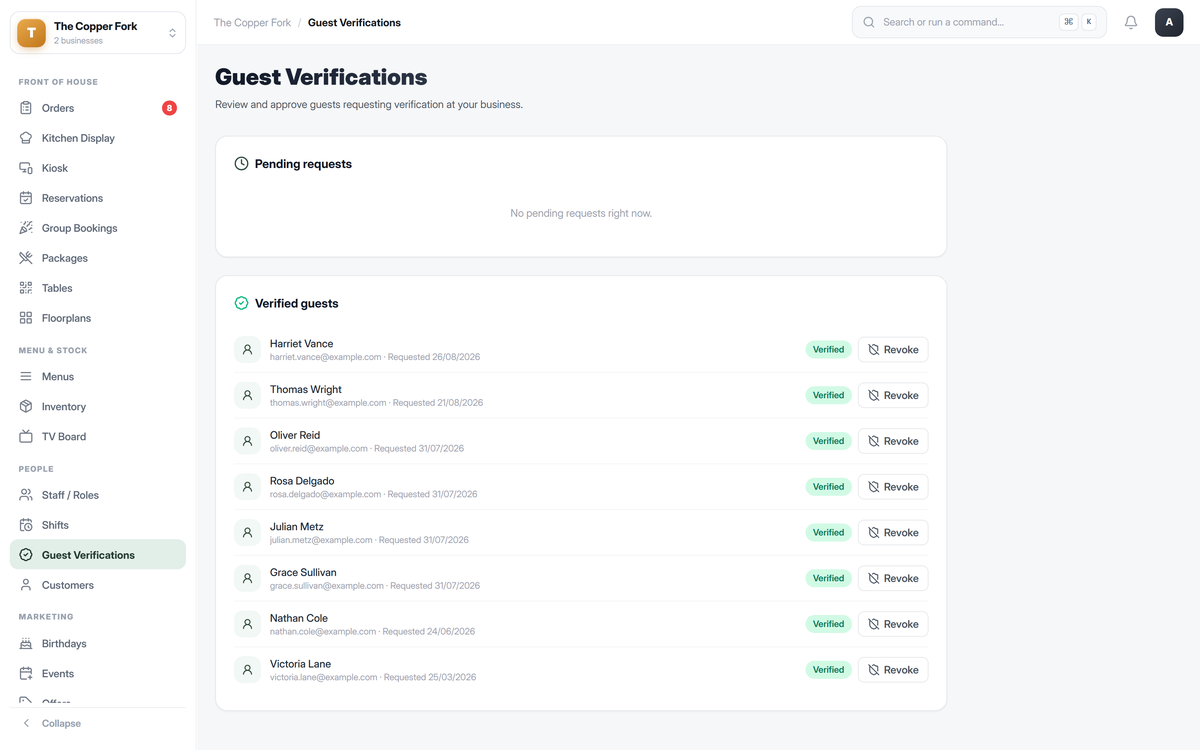Click the Orders badge showing 8
This screenshot has height=750, width=1200.
[169, 108]
